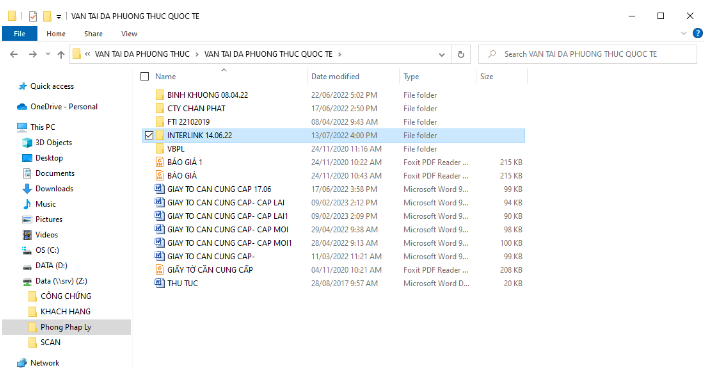Open Pictures in the navigation pane
Screen dimensions: 712x368
49,219
